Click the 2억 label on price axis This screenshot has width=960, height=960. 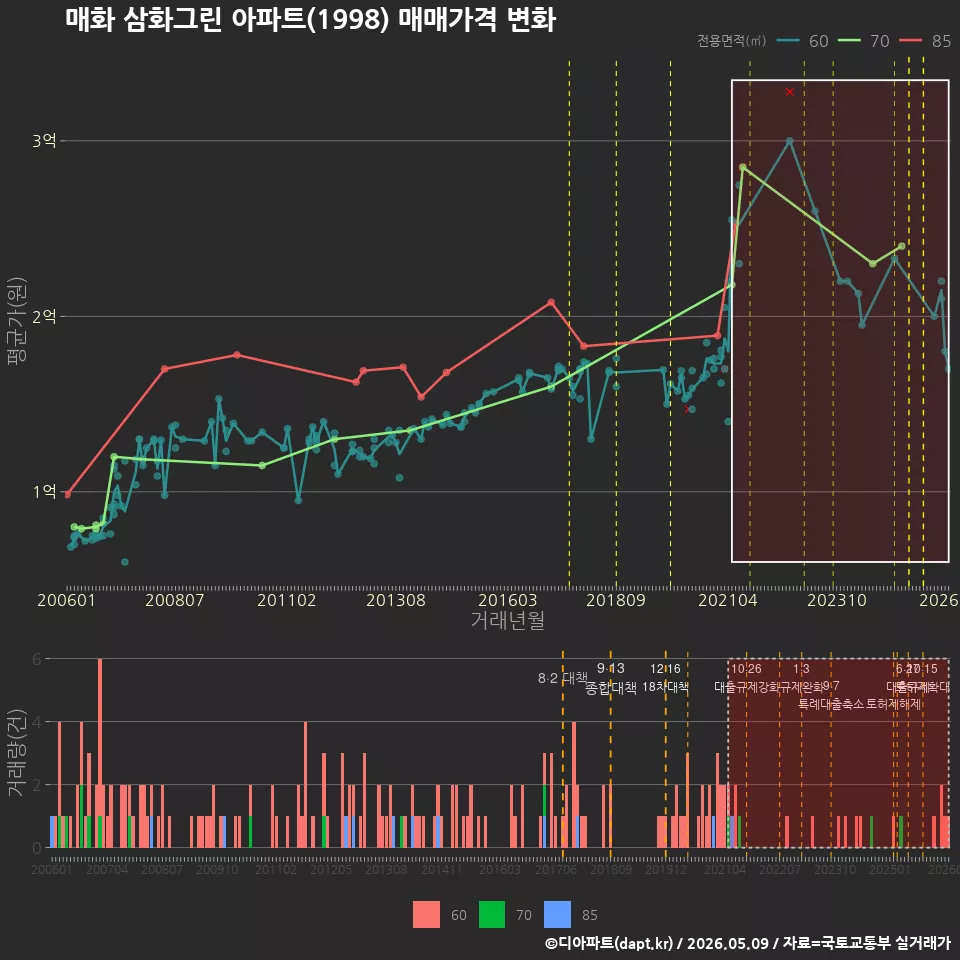(x=44, y=317)
